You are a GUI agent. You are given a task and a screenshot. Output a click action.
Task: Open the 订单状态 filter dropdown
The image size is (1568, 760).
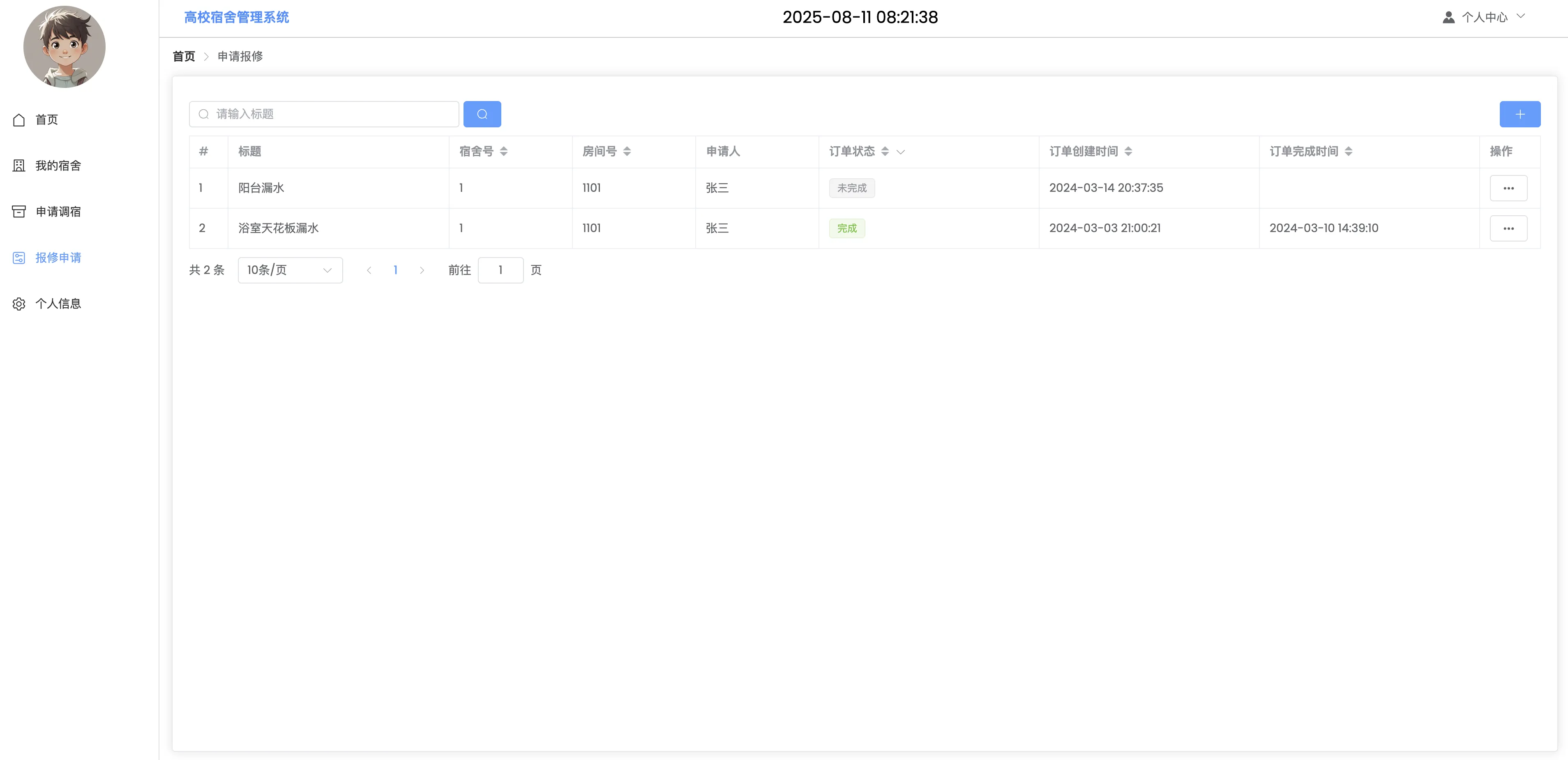pos(901,152)
